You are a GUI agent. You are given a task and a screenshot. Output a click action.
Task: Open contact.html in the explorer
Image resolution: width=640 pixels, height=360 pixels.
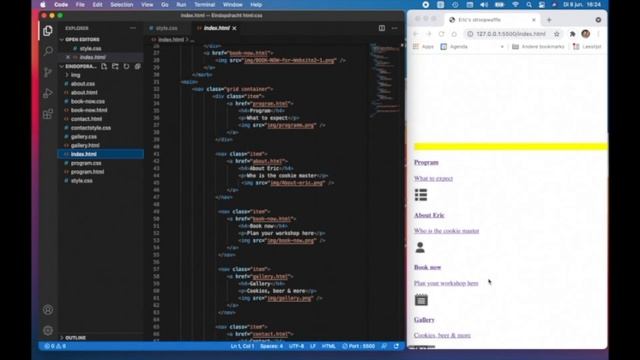click(x=87, y=119)
